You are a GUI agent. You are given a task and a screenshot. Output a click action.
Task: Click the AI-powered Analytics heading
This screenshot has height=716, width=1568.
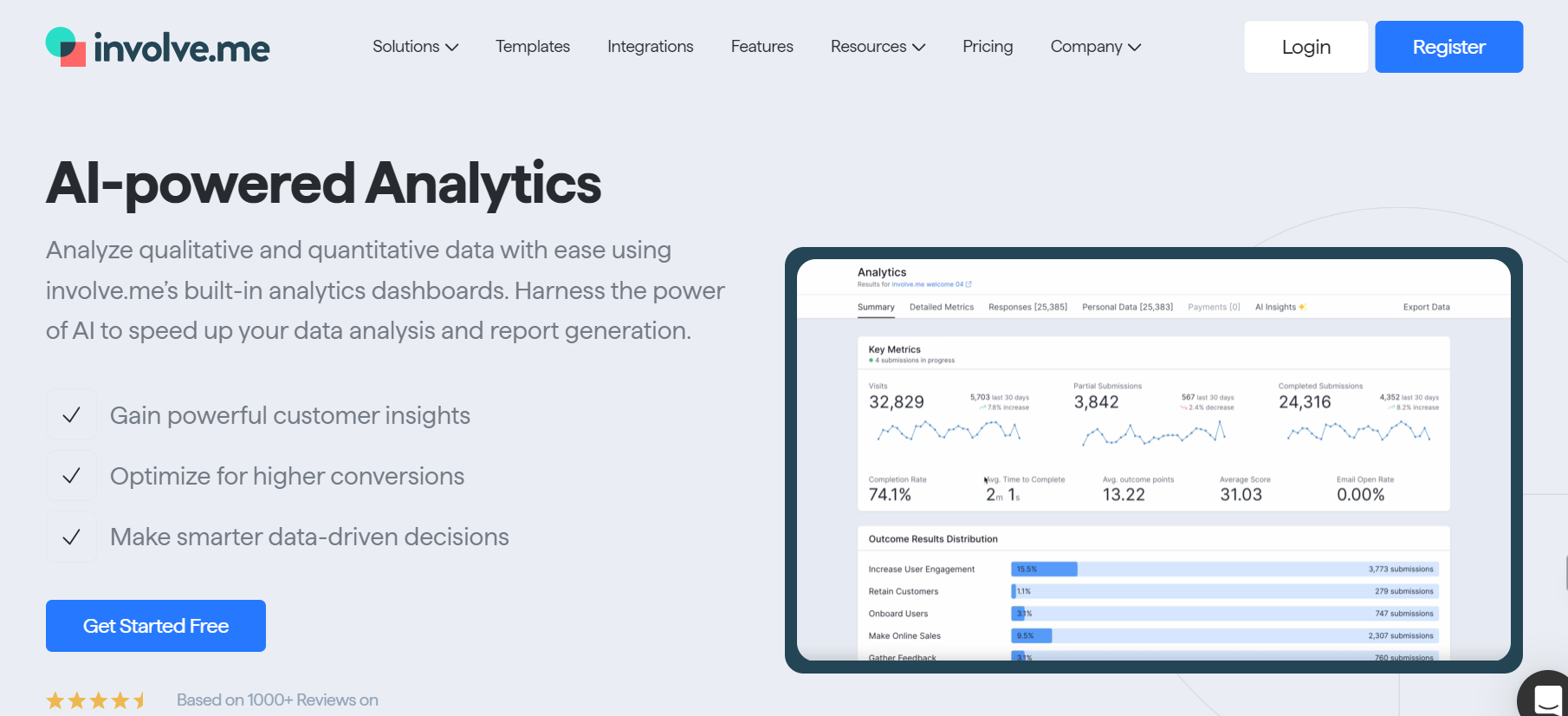(x=323, y=184)
